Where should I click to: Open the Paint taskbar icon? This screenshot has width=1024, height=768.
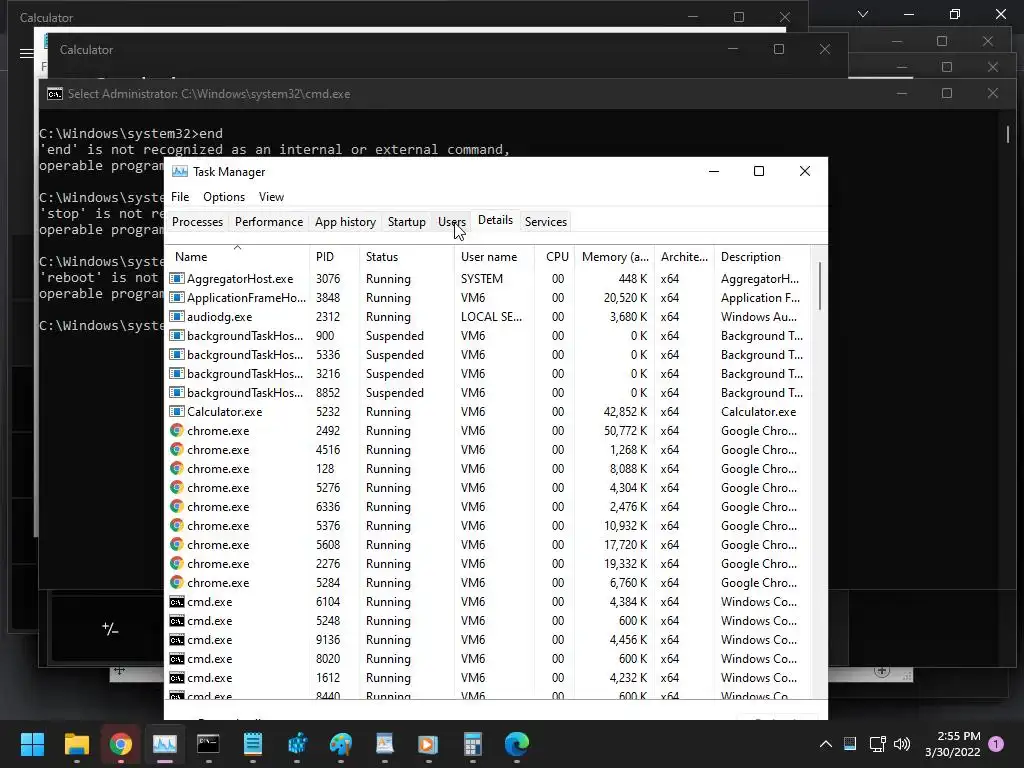click(x=340, y=744)
